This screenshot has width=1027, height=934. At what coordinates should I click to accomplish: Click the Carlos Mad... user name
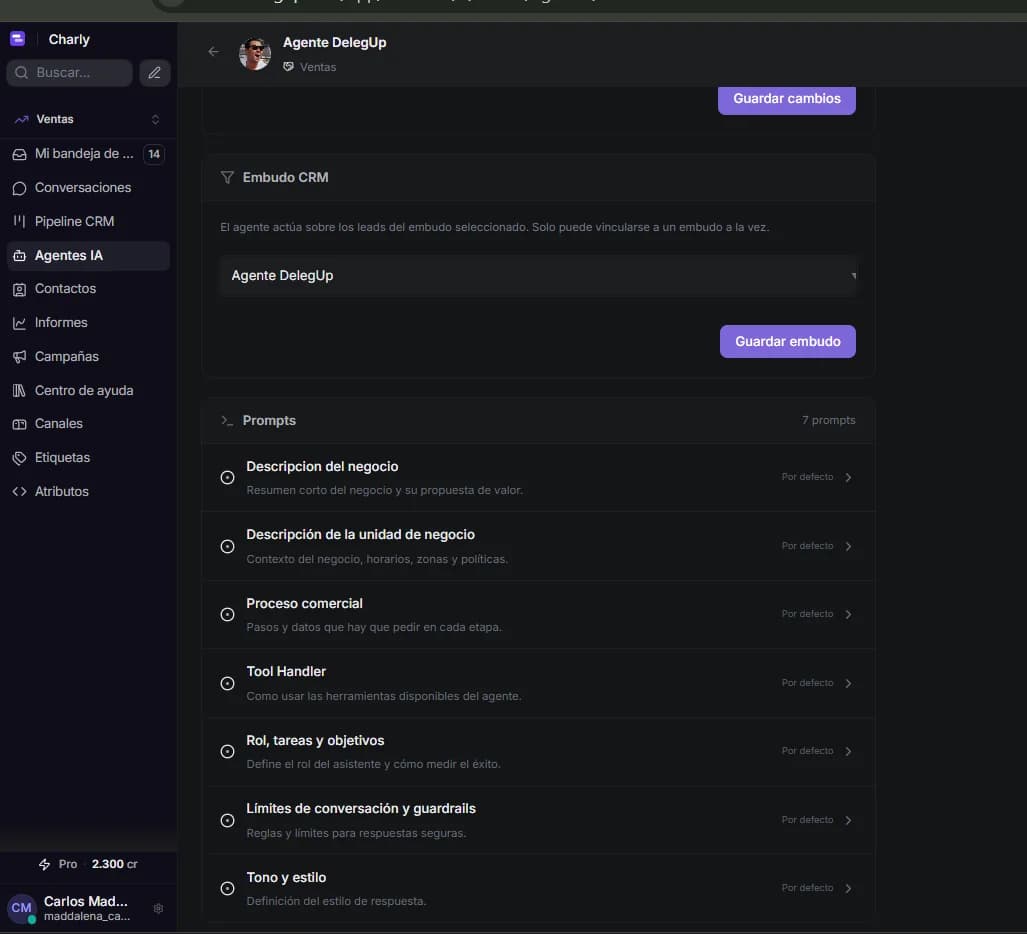pyautogui.click(x=86, y=901)
